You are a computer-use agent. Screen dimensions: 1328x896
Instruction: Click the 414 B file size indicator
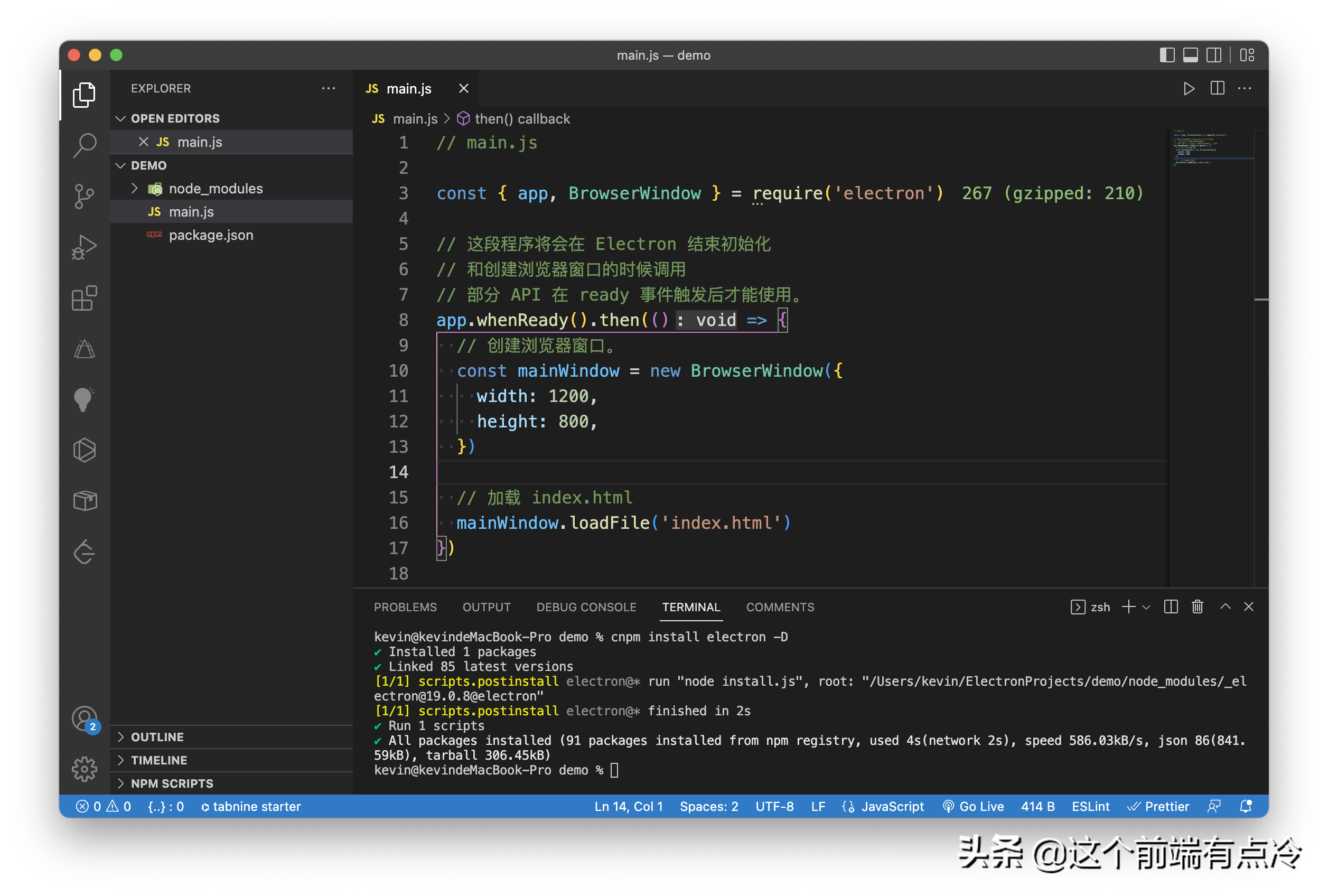(1037, 806)
